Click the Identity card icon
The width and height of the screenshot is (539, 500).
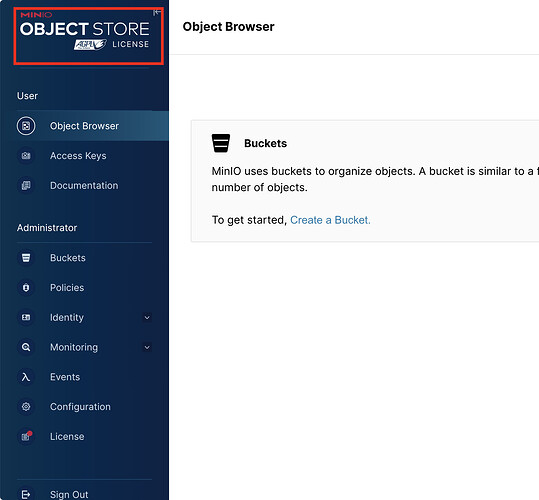pyautogui.click(x=26, y=317)
